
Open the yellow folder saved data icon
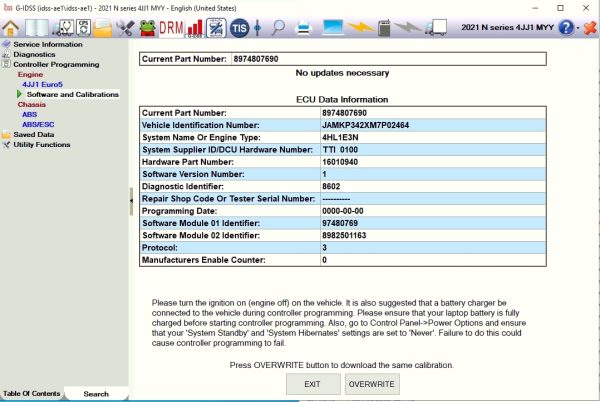103,28
